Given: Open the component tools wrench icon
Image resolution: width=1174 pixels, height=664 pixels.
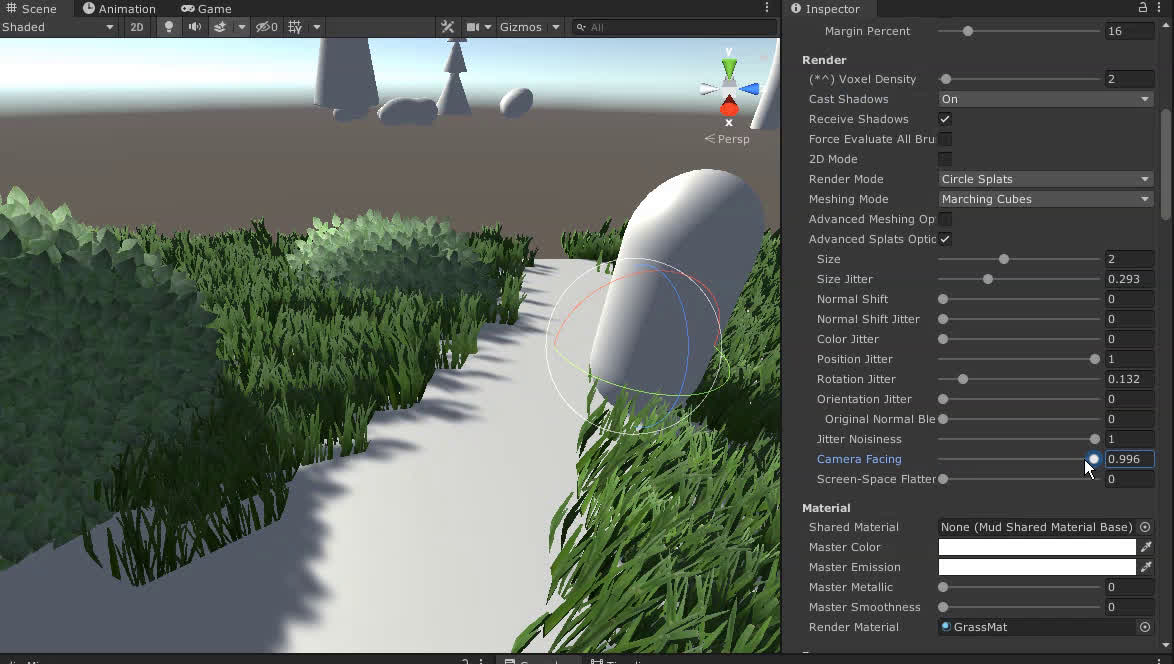Looking at the screenshot, I should [448, 27].
